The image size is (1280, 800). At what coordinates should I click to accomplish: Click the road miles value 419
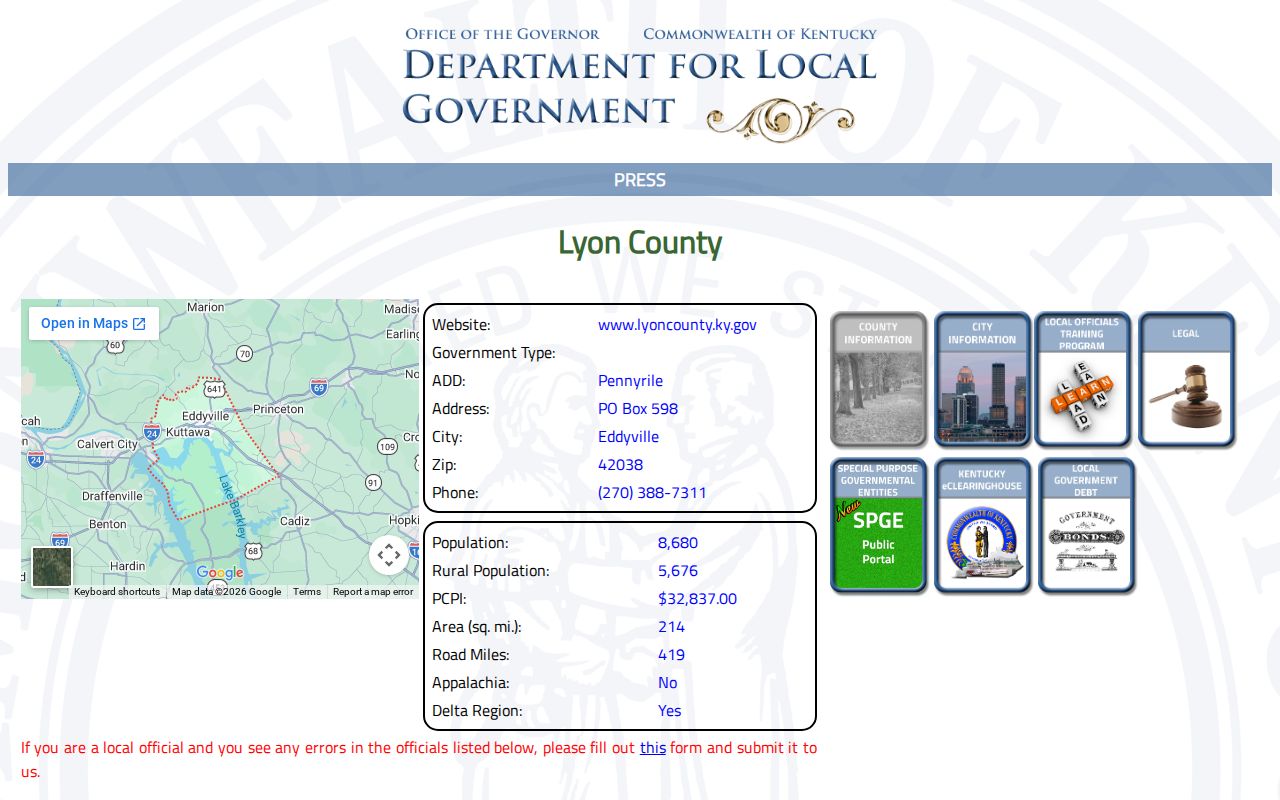(671, 655)
